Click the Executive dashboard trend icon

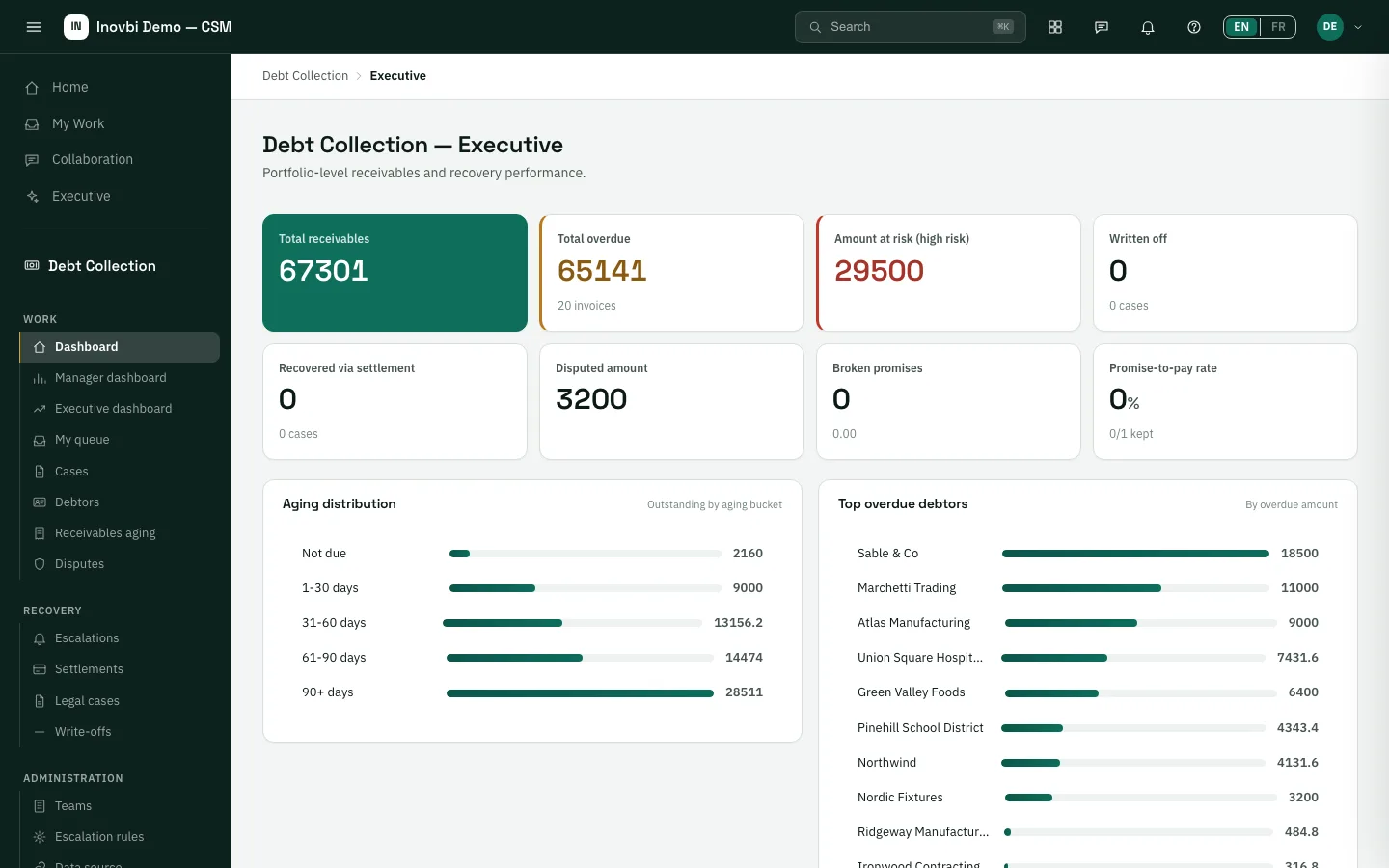pyautogui.click(x=40, y=409)
